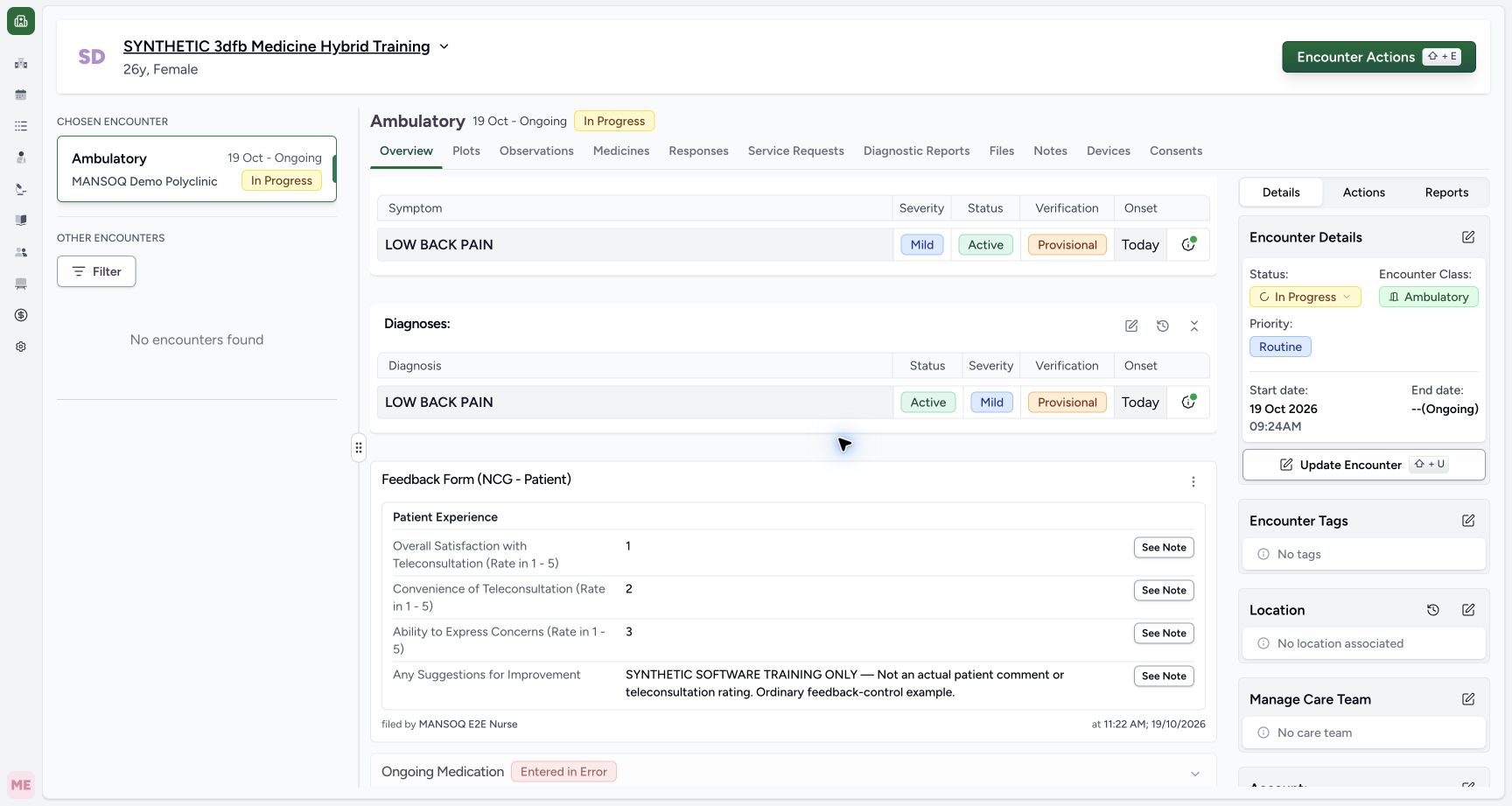The image size is (1512, 806).
Task: Open the dollar billing sidebar icon
Action: point(21,315)
